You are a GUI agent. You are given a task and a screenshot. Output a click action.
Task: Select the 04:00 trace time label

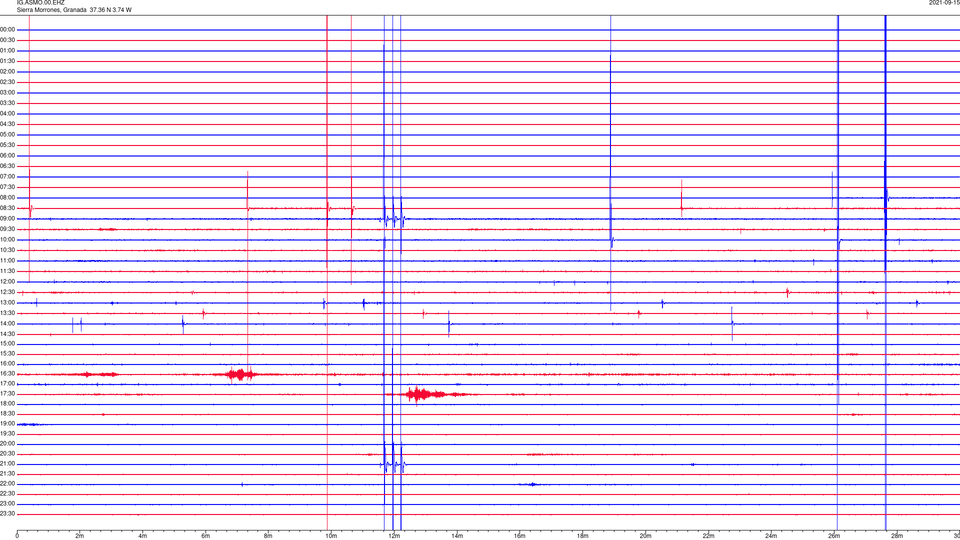tap(8, 113)
